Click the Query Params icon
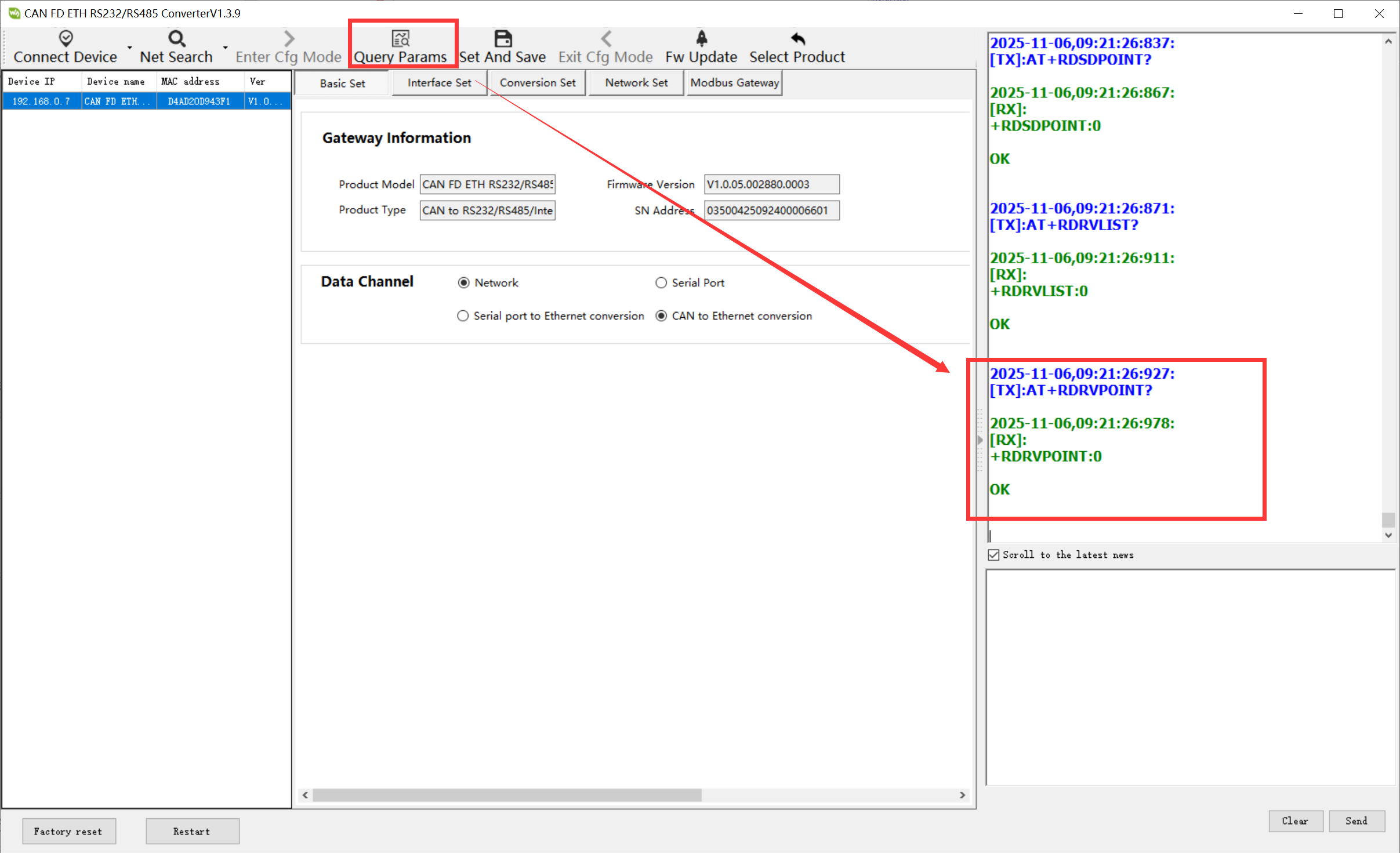Viewport: 1400px width, 853px height. coord(400,38)
